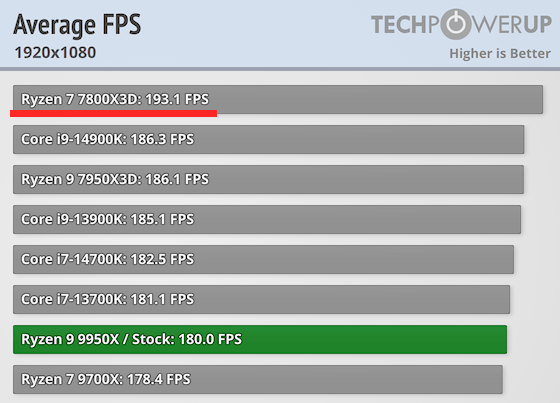Click the 185.1 FPS value label
Viewport: 560px width, 403px height.
pyautogui.click(x=162, y=219)
